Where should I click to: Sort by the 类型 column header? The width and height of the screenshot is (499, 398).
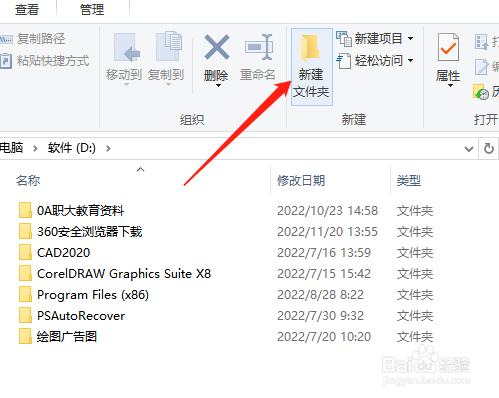[409, 181]
